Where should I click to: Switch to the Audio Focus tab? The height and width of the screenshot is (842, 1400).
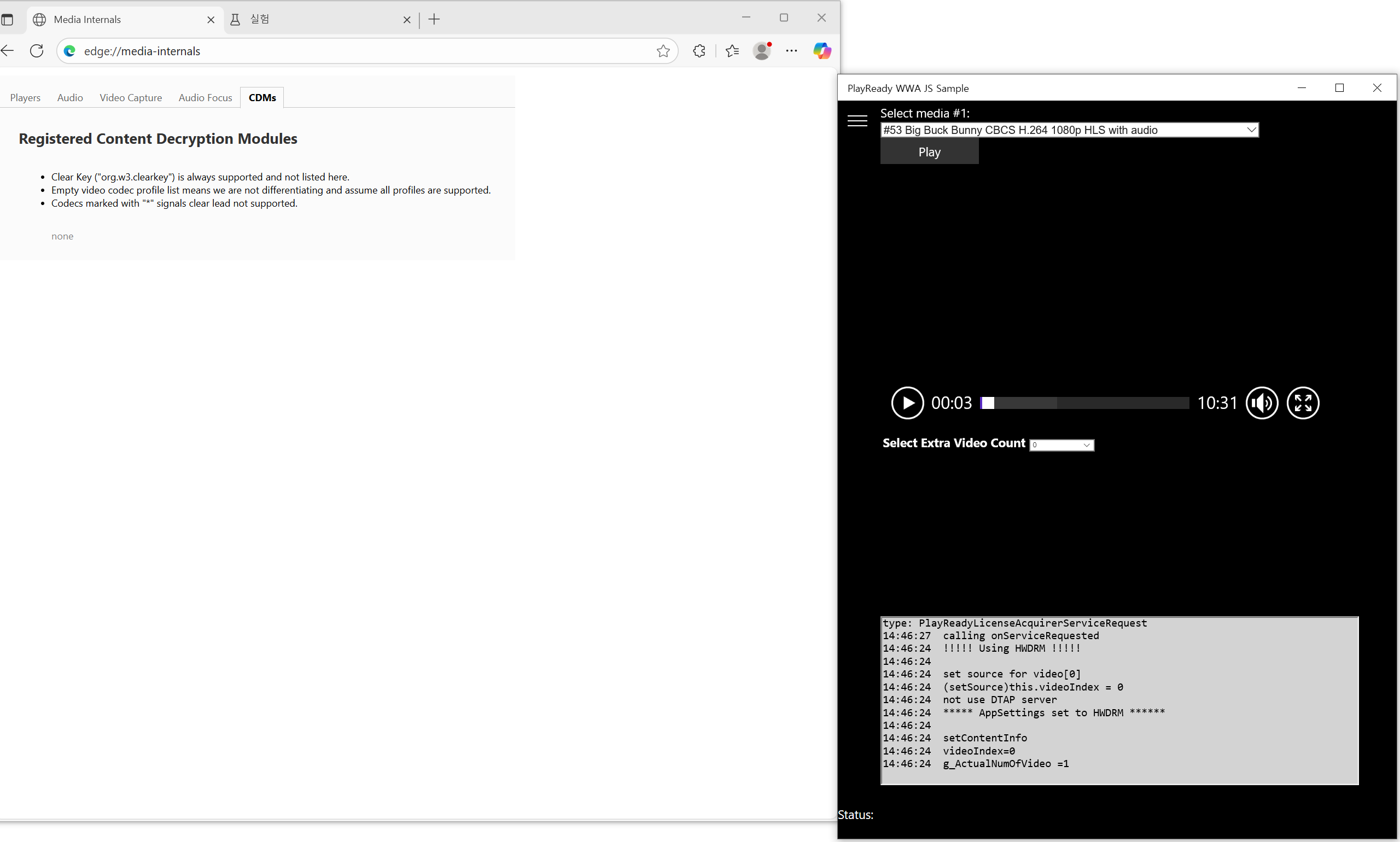coord(205,97)
